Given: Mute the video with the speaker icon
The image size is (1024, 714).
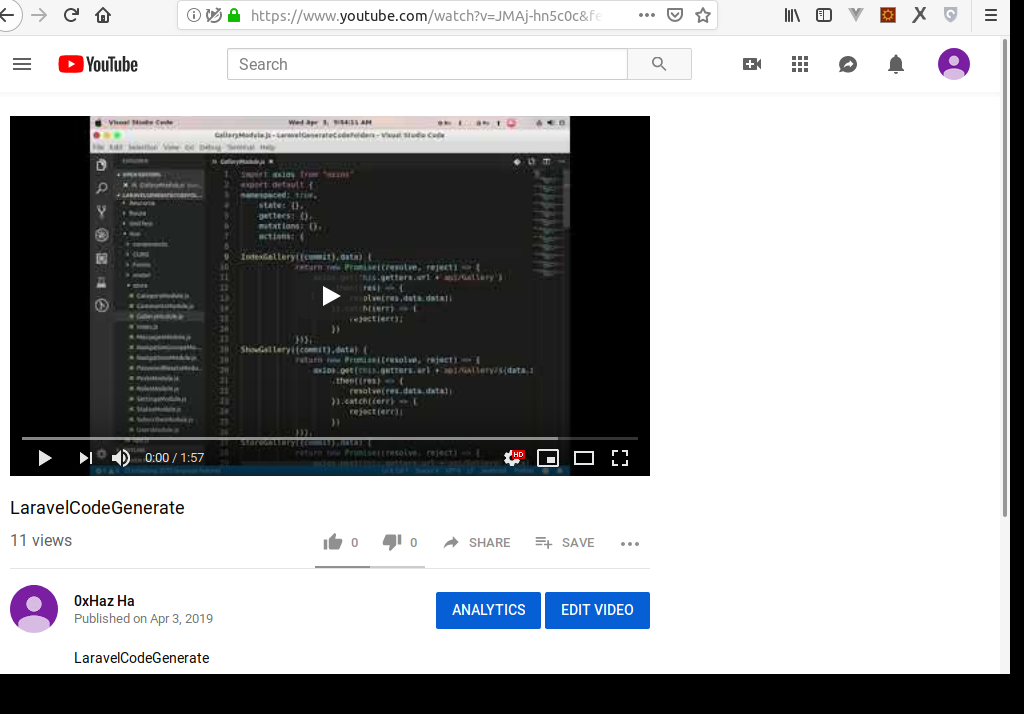Looking at the screenshot, I should (121, 457).
